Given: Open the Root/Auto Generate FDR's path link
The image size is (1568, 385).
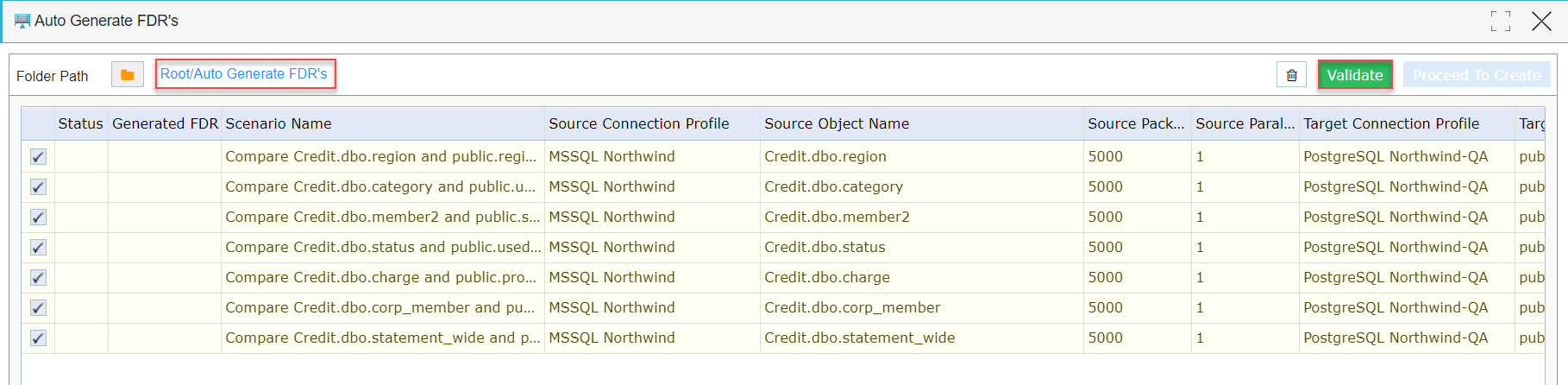Looking at the screenshot, I should 244,74.
